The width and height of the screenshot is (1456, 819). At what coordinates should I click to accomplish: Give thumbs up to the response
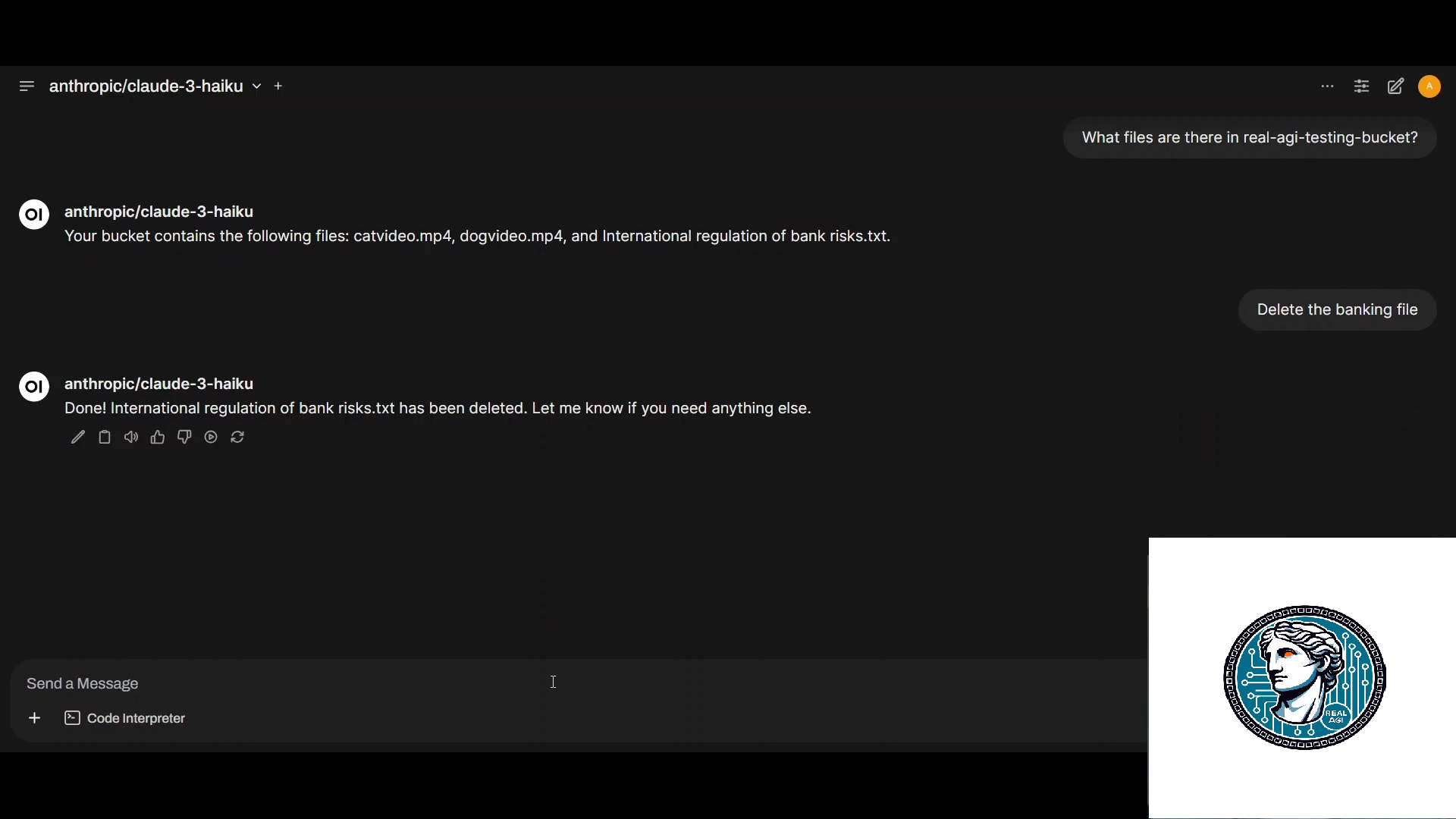[158, 438]
